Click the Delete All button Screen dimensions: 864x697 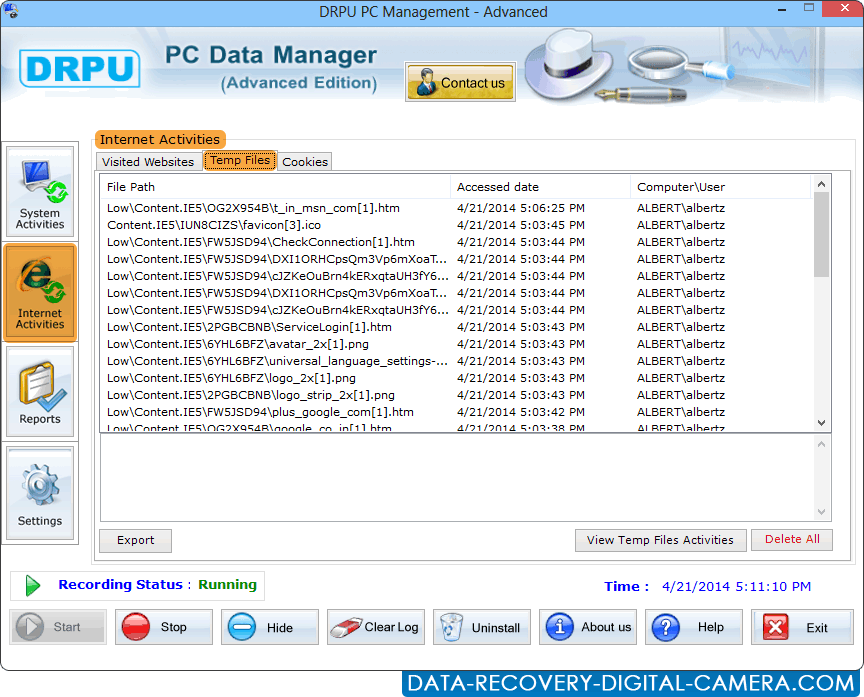coord(792,539)
